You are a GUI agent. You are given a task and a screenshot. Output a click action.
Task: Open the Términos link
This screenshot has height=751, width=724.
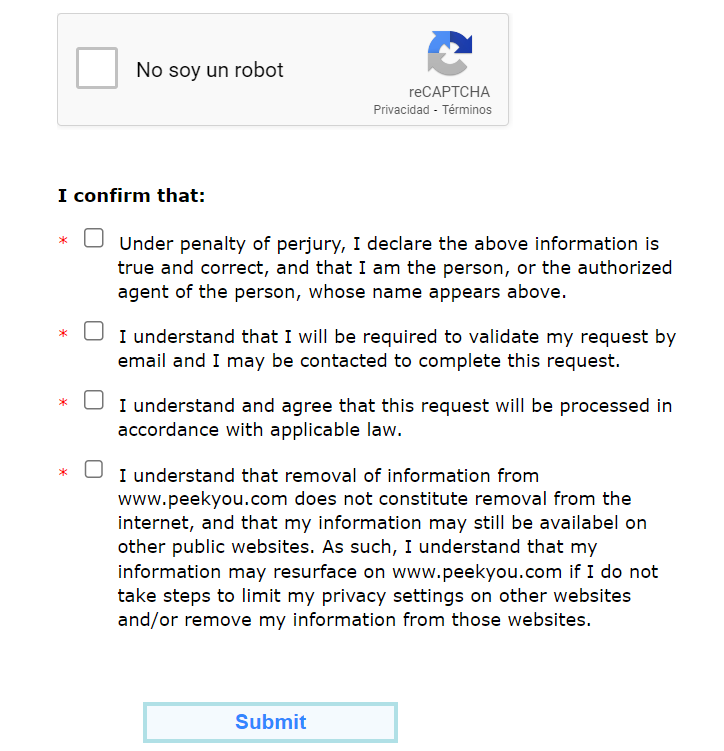[467, 110]
